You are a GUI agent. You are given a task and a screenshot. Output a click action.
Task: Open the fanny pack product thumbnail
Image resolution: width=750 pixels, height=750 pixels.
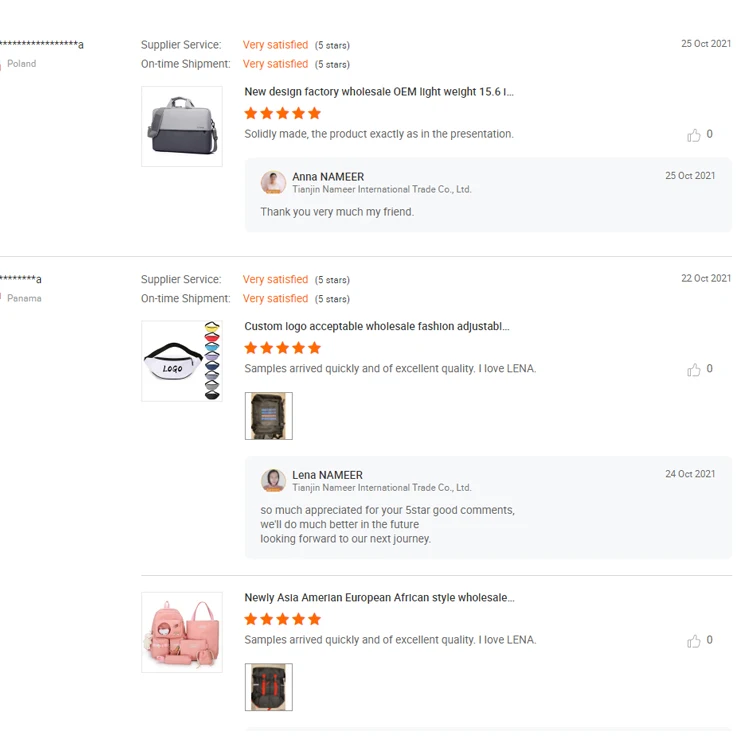(x=182, y=361)
